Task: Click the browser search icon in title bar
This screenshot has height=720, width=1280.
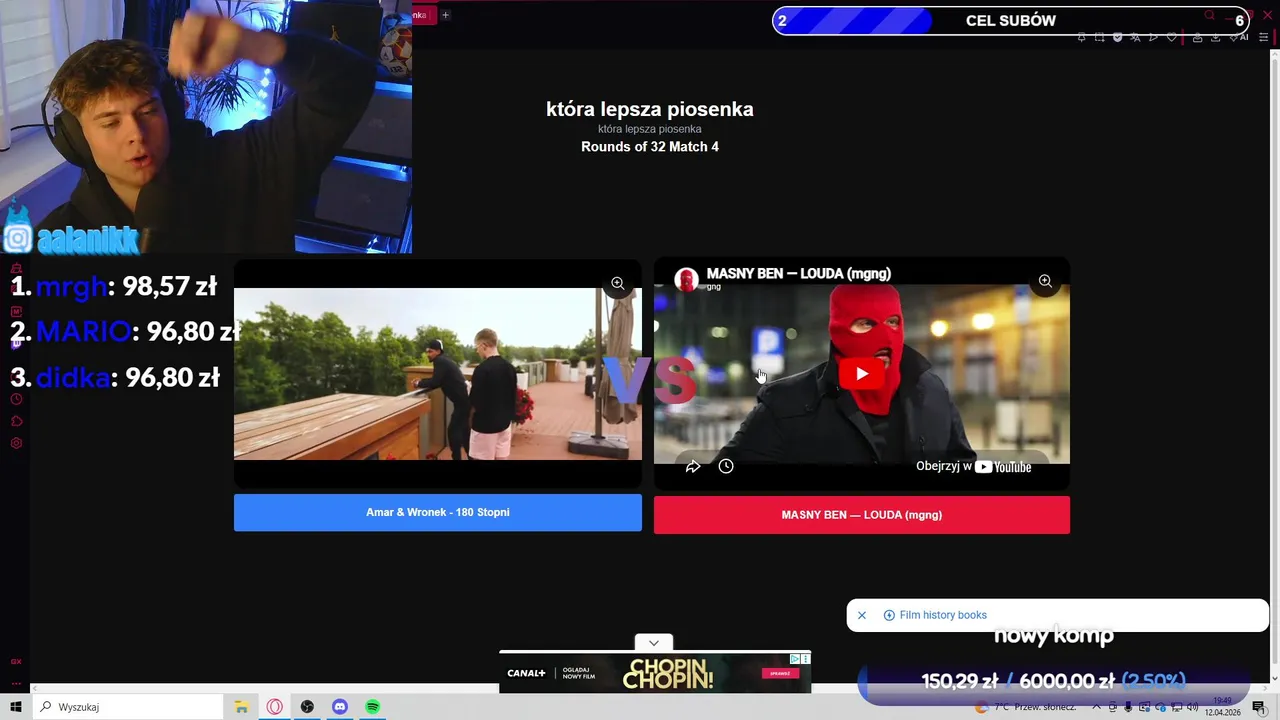Action: pyautogui.click(x=1210, y=15)
